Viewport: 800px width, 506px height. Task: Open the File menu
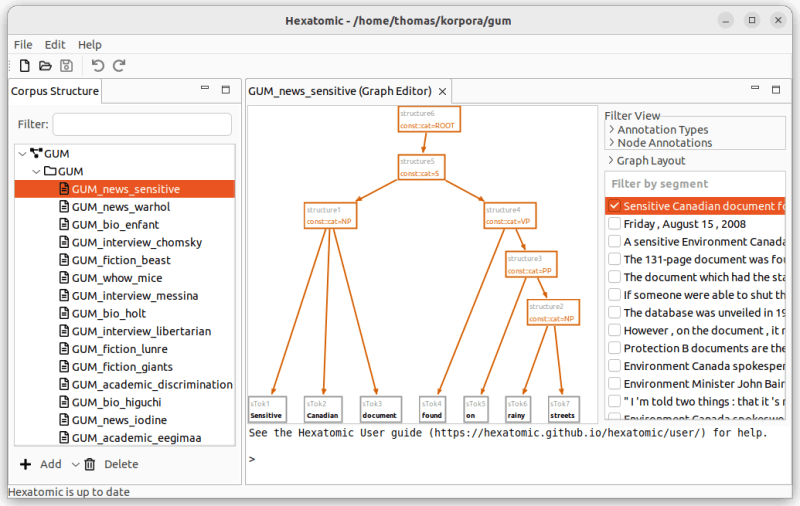(x=23, y=45)
